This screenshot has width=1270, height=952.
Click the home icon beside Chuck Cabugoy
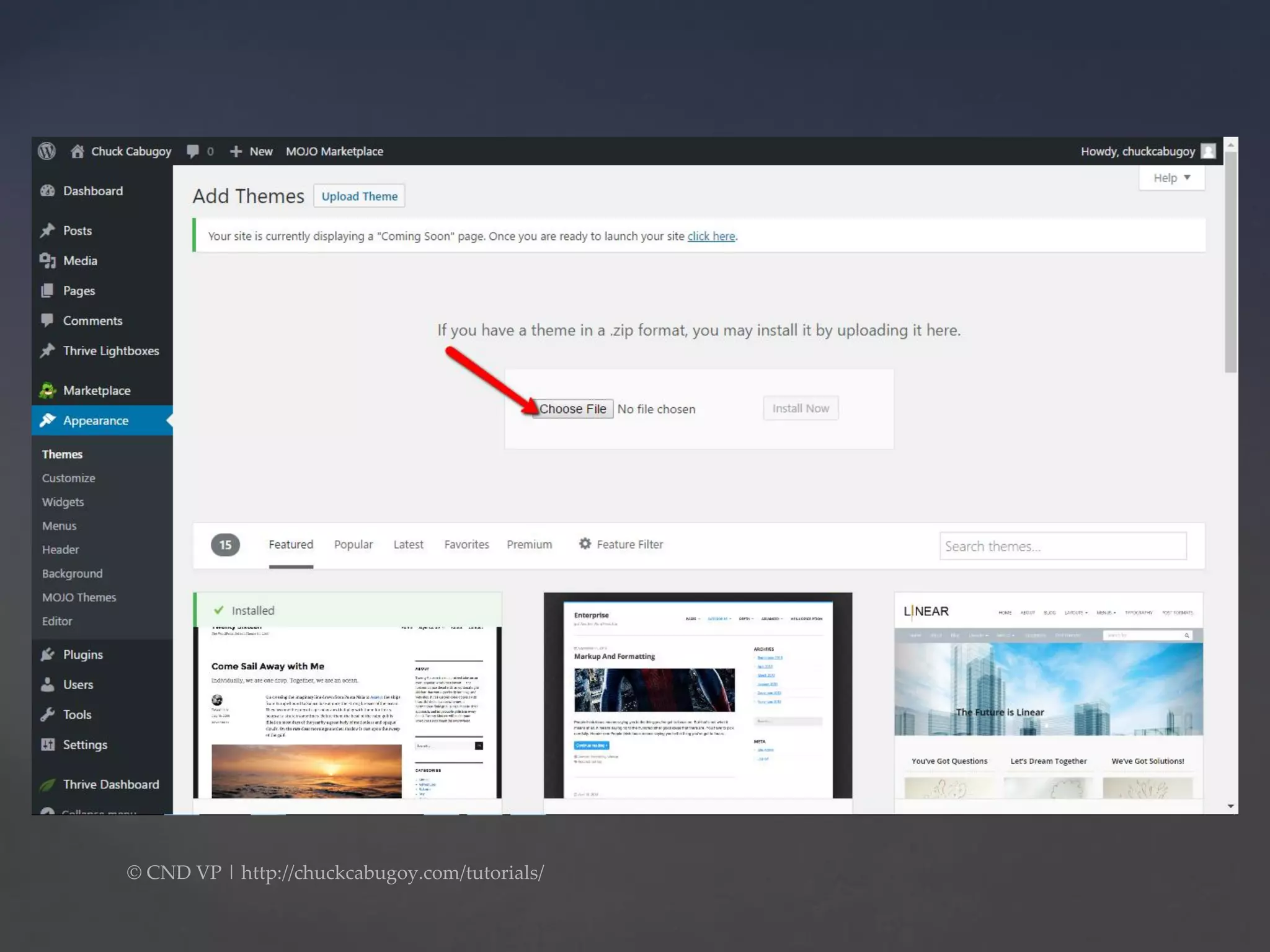[78, 151]
